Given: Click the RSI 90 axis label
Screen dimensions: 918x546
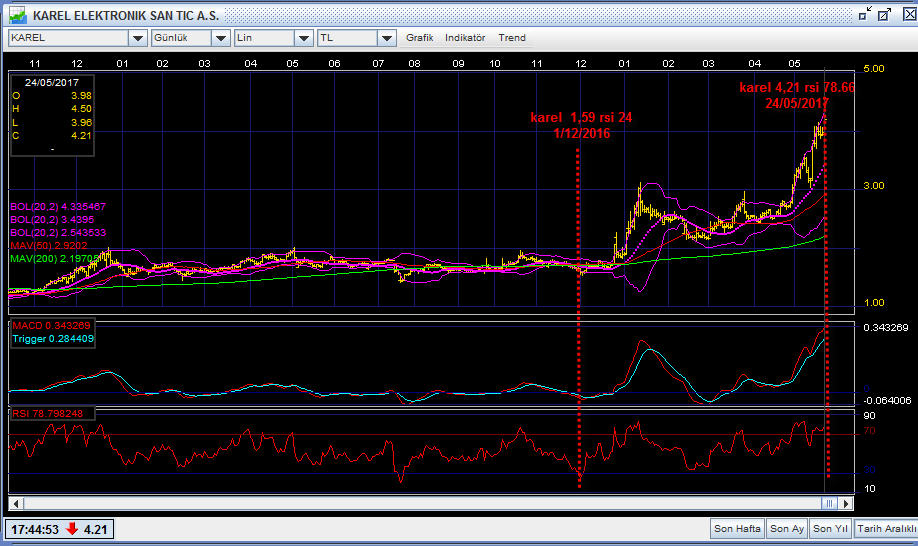Looking at the screenshot, I should click(869, 416).
